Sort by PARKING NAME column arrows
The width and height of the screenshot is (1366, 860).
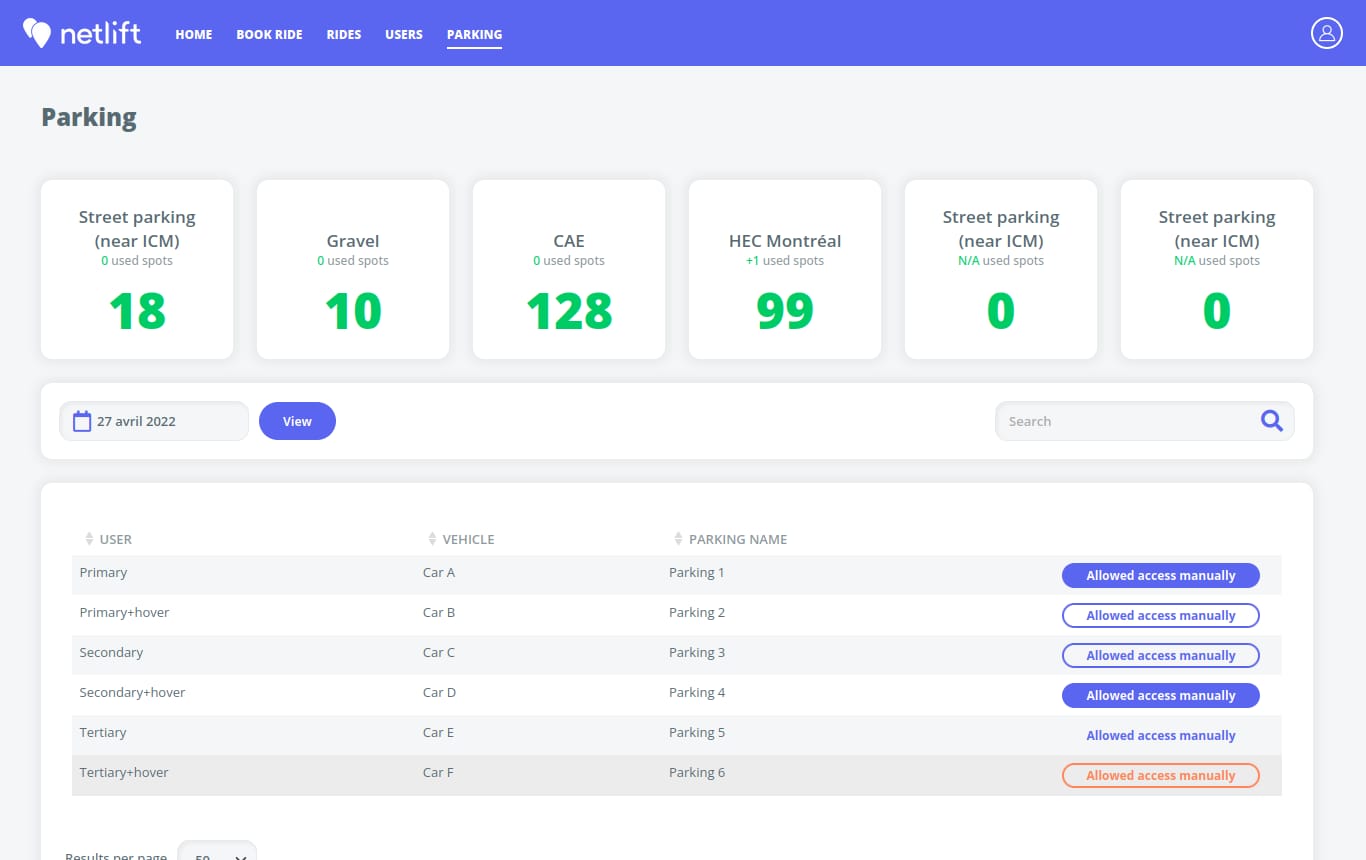pyautogui.click(x=678, y=539)
